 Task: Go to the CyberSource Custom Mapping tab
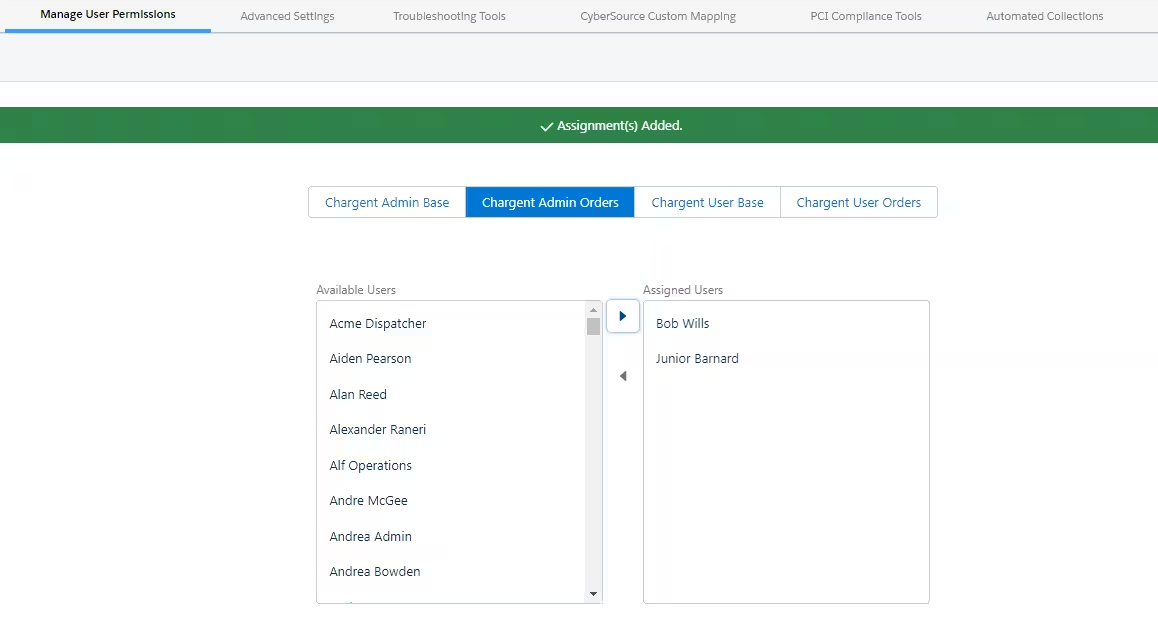[x=658, y=16]
